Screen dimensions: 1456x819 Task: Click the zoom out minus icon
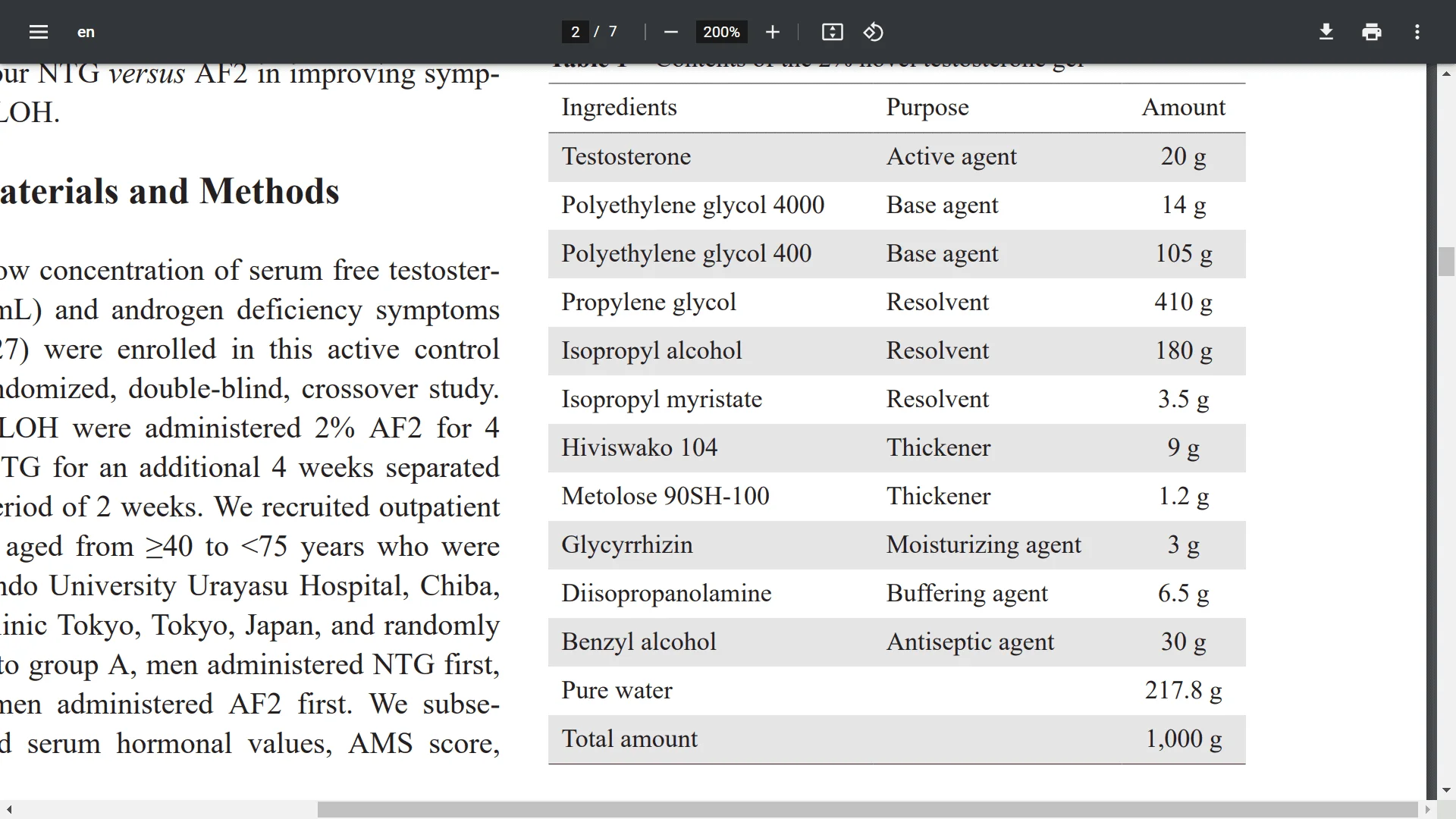(670, 32)
